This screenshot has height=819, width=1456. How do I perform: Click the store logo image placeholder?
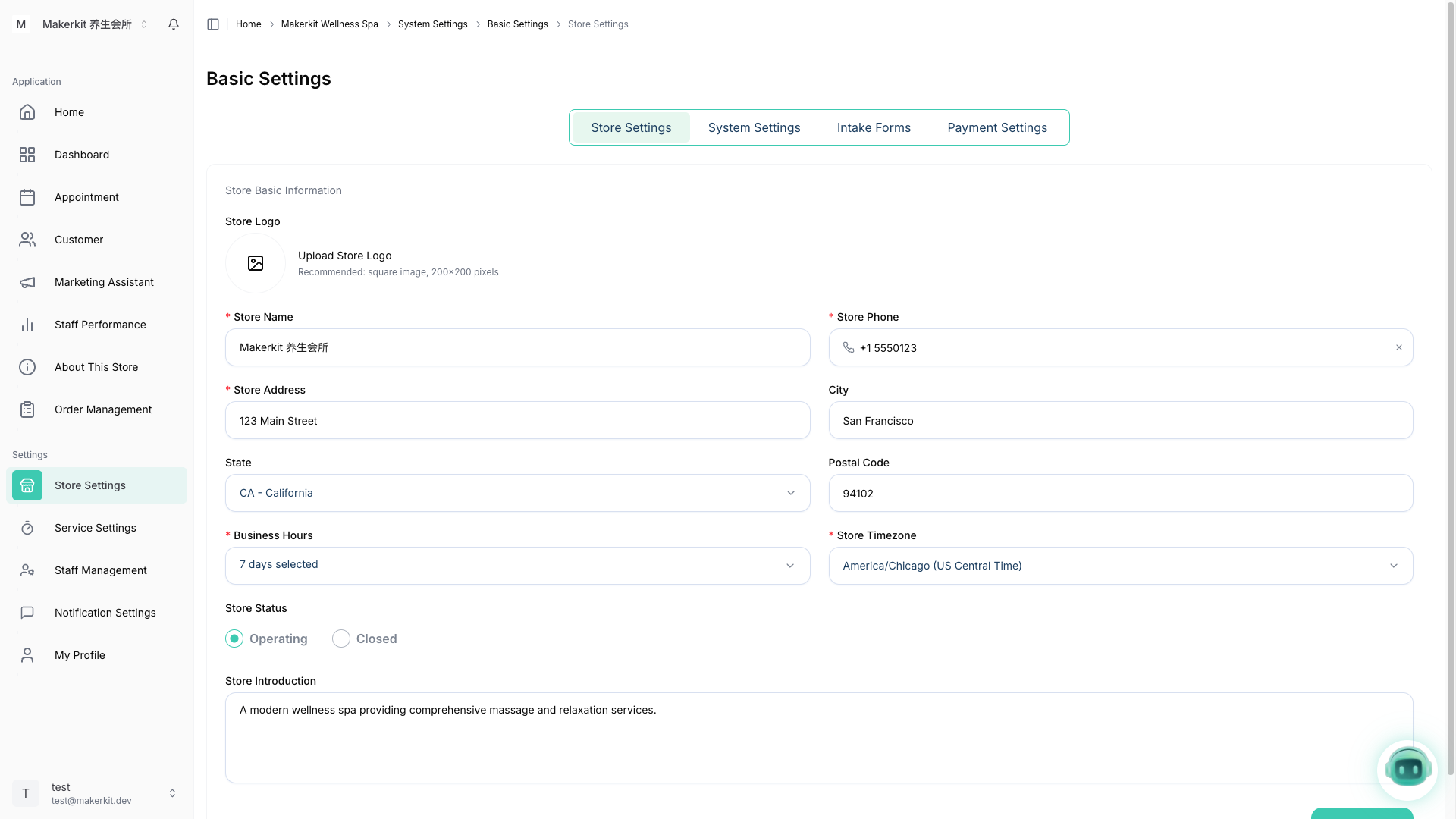[x=256, y=263]
